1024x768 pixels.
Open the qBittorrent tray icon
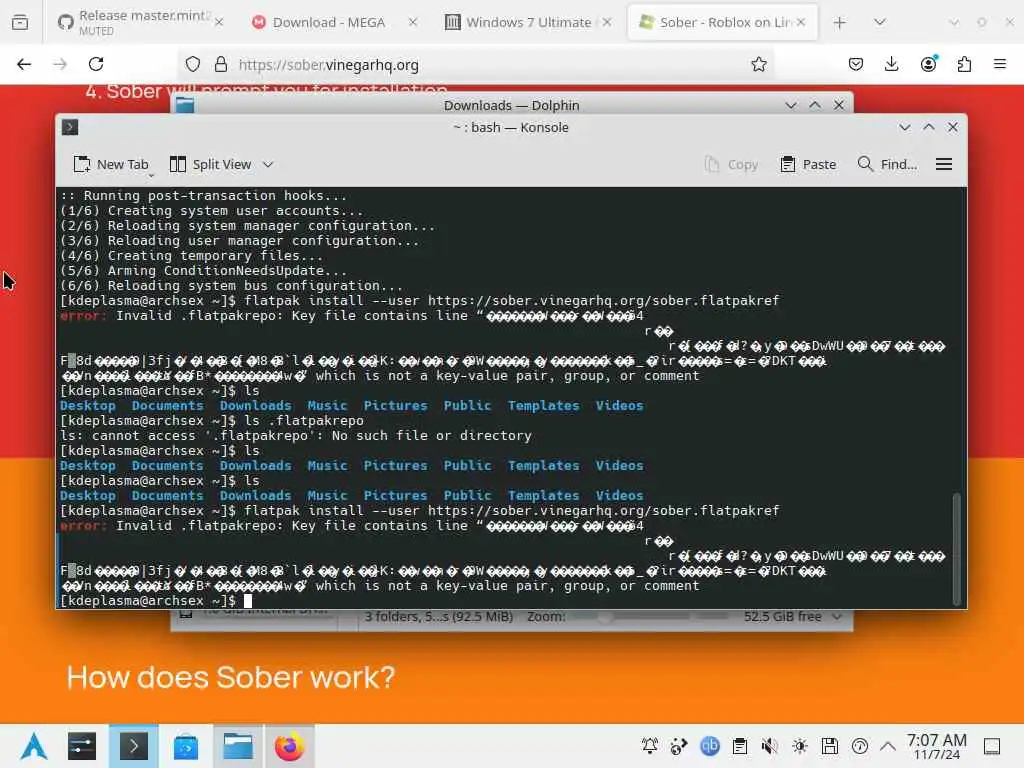pyautogui.click(x=710, y=746)
